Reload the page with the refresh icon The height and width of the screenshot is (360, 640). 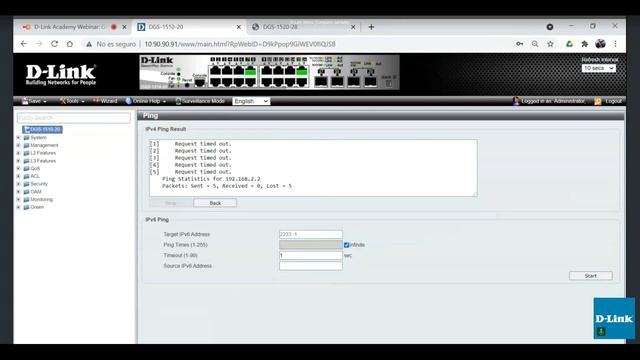pos(54,44)
